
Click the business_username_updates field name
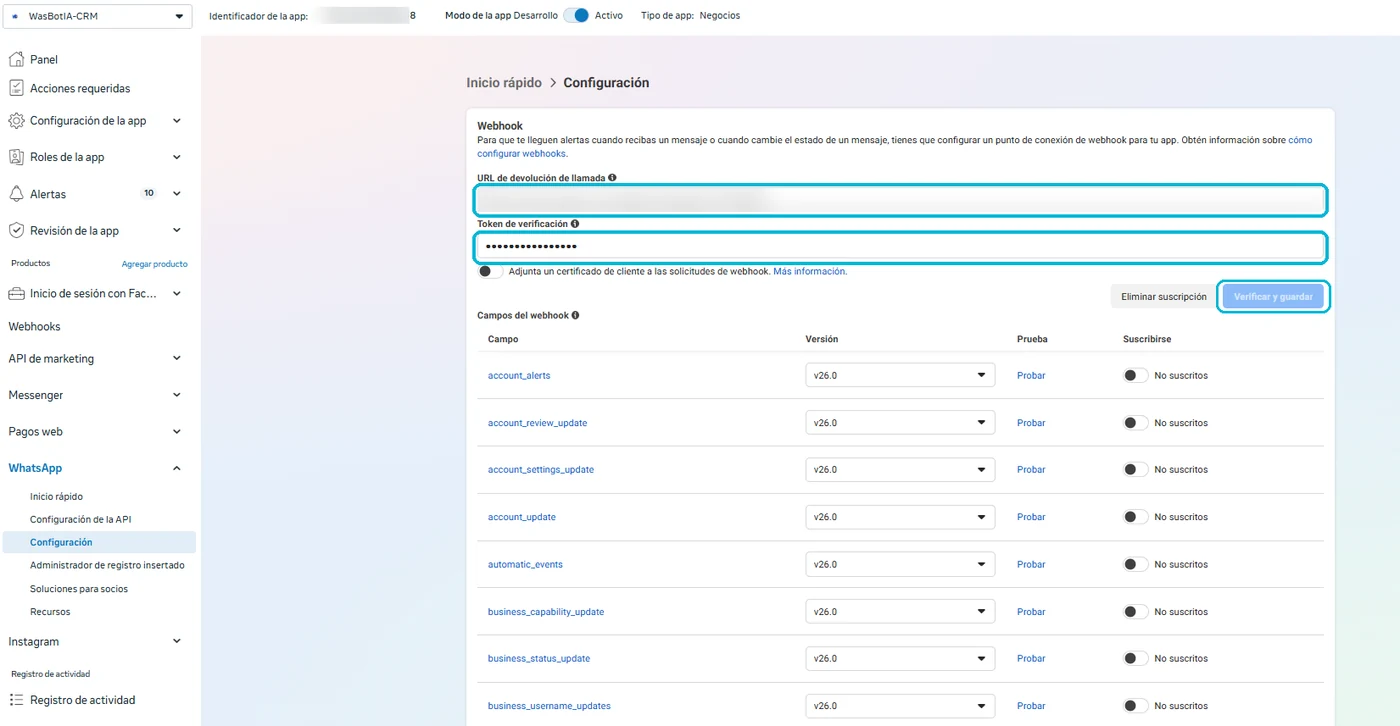(x=549, y=706)
